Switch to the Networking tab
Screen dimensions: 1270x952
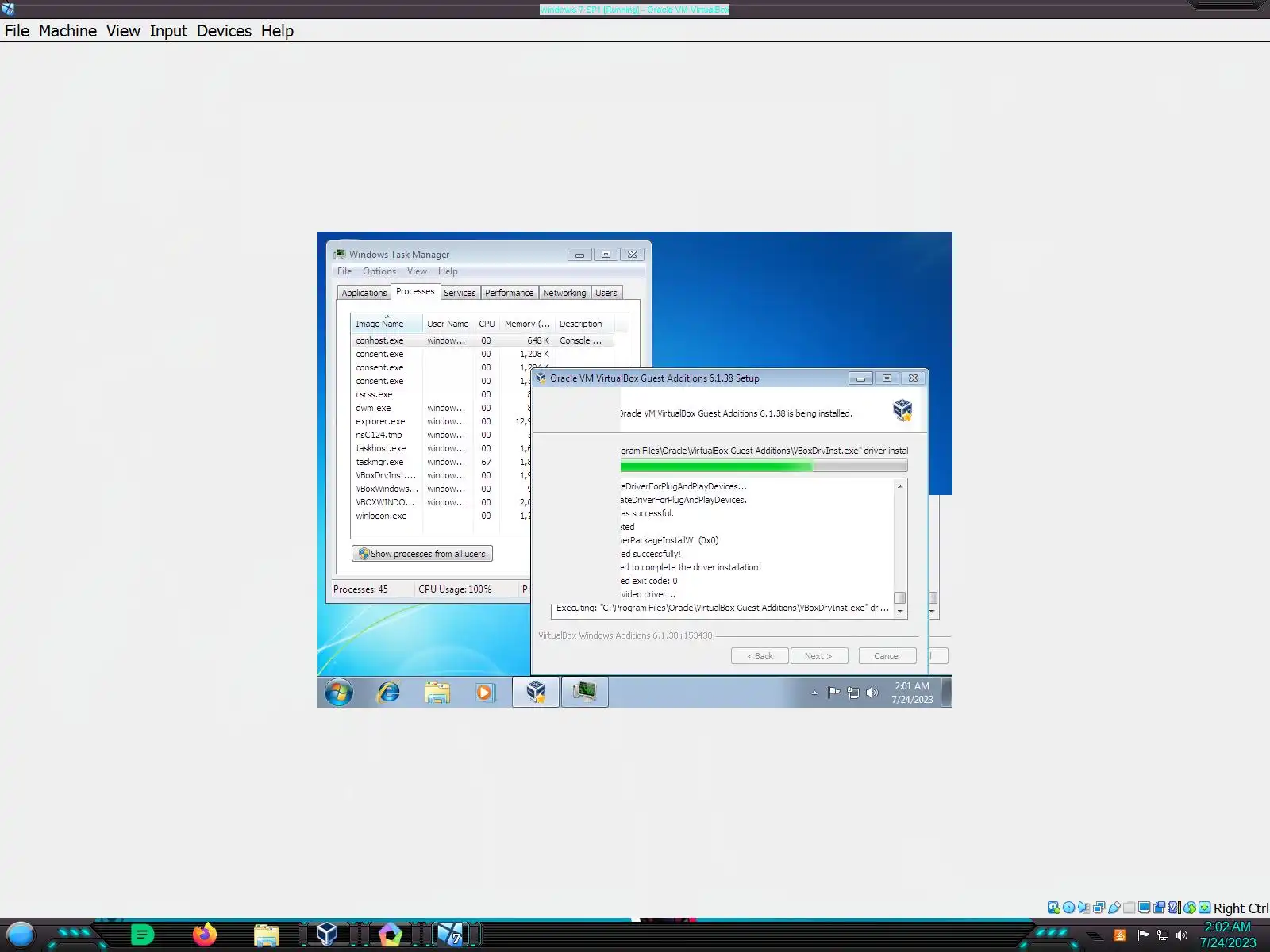(x=564, y=293)
